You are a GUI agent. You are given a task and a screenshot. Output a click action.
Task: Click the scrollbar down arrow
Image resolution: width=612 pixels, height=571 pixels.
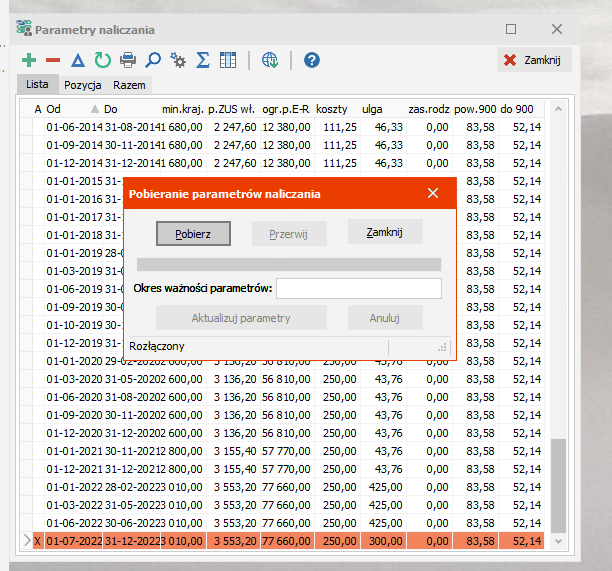click(x=559, y=541)
